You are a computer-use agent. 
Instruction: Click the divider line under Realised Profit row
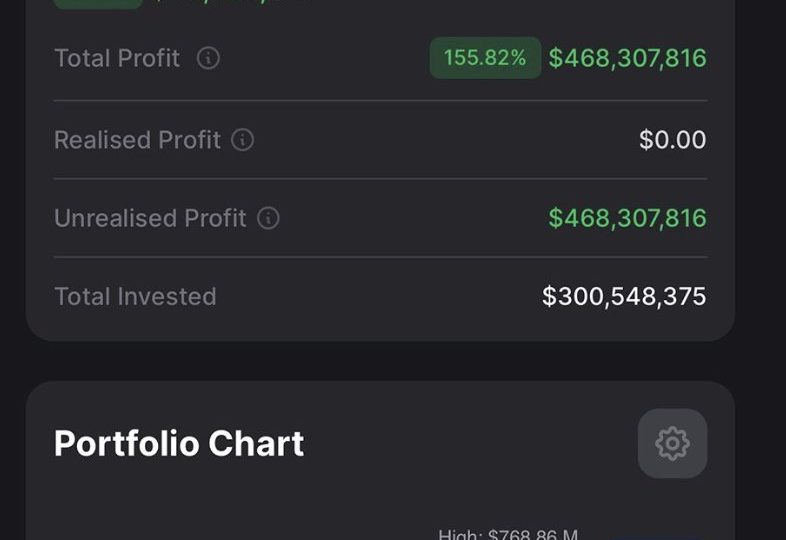pos(380,179)
